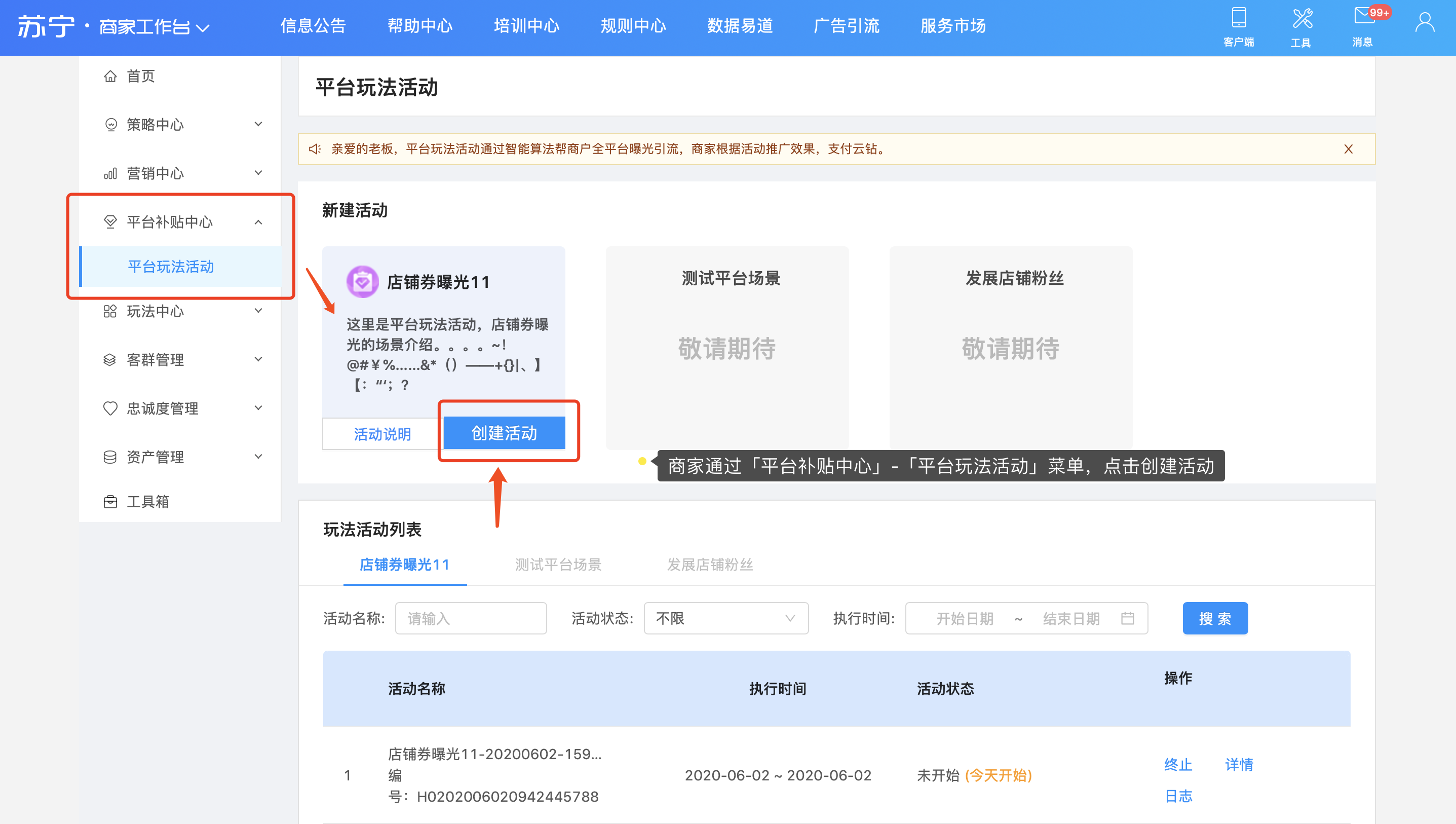The width and height of the screenshot is (1456, 824).
Task: Click the 资产管理 database icon
Action: [110, 457]
